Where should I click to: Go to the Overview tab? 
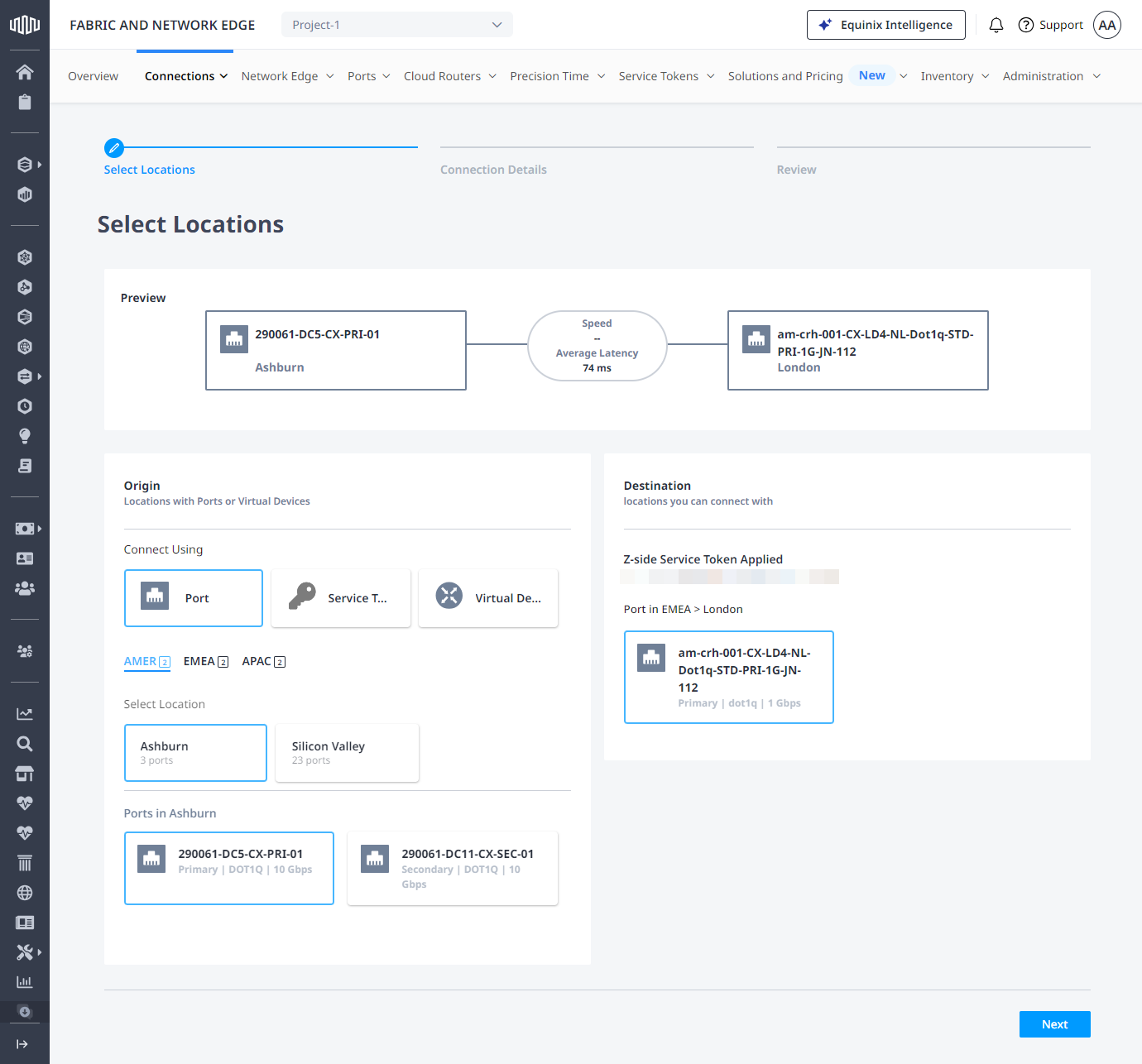point(93,76)
